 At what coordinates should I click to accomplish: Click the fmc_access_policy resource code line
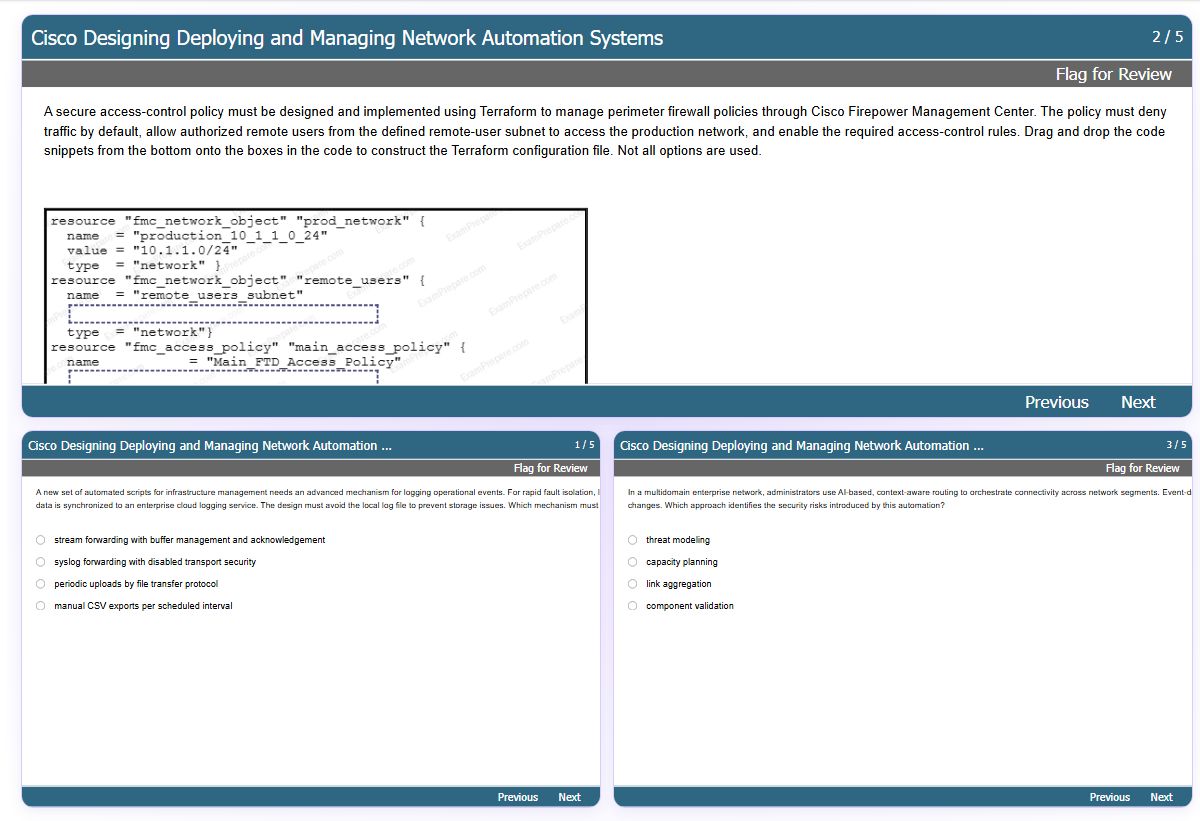pyautogui.click(x=258, y=347)
